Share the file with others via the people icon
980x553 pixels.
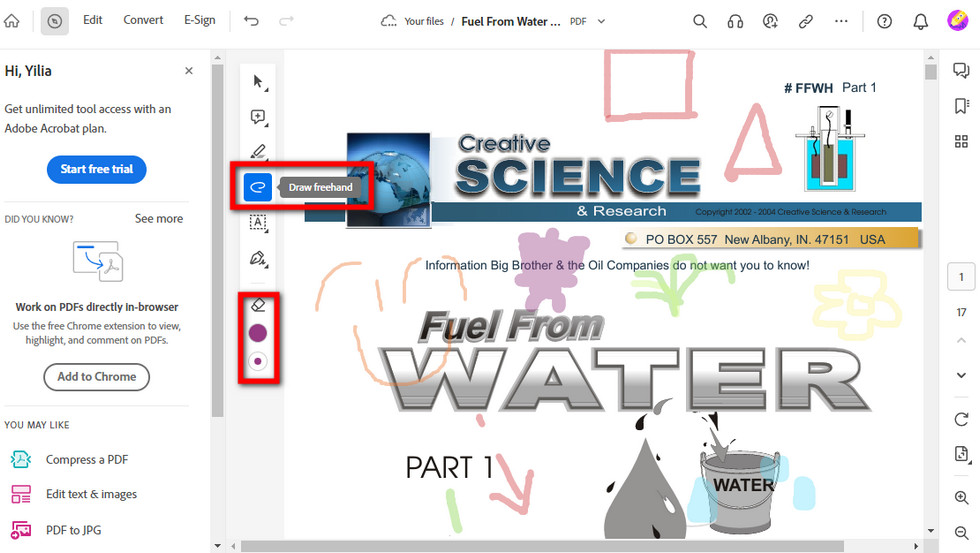tap(770, 21)
